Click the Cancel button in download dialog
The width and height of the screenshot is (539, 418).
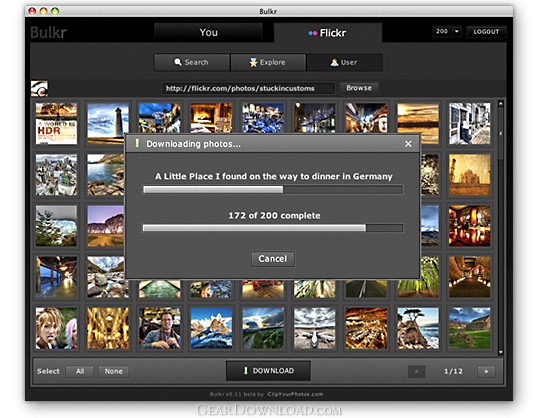pyautogui.click(x=273, y=258)
